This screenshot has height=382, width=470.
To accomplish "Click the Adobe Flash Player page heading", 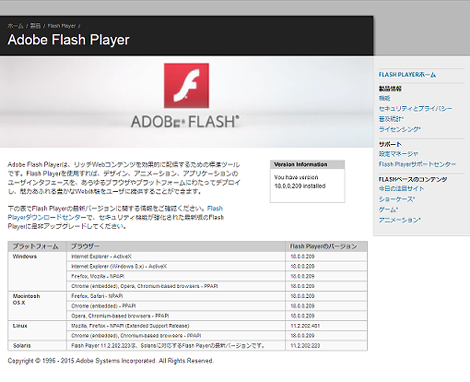I will click(x=68, y=40).
